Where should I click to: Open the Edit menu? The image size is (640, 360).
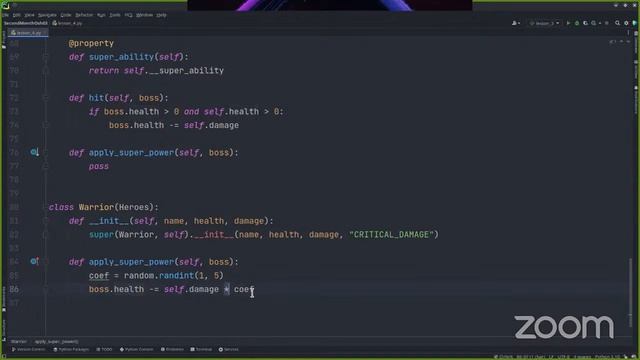click(x=16, y=15)
